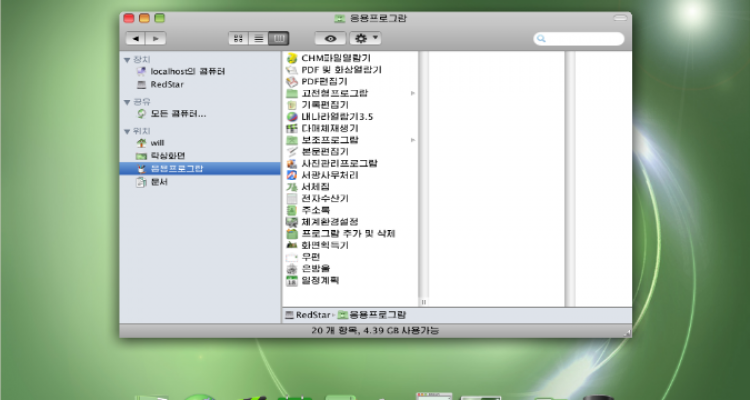This screenshot has width=750, height=400.
Task: Select PDF 및 화상열람기 in the list
Action: pyautogui.click(x=334, y=70)
